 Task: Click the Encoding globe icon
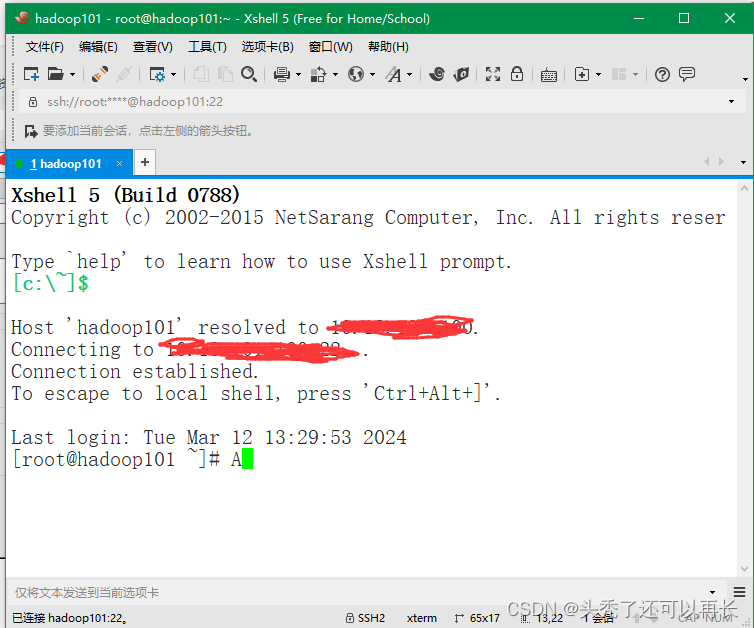356,75
